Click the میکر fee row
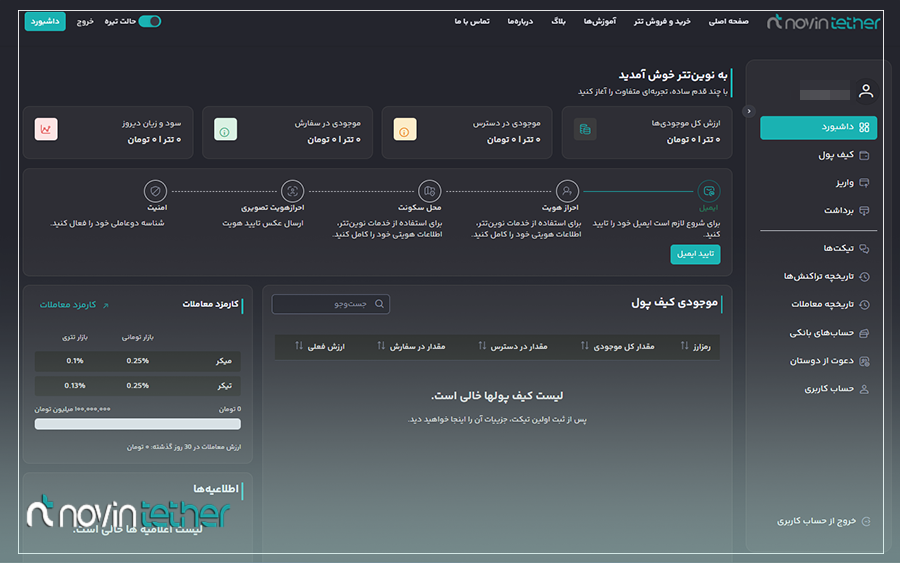The width and height of the screenshot is (900, 563). pyautogui.click(x=137, y=361)
